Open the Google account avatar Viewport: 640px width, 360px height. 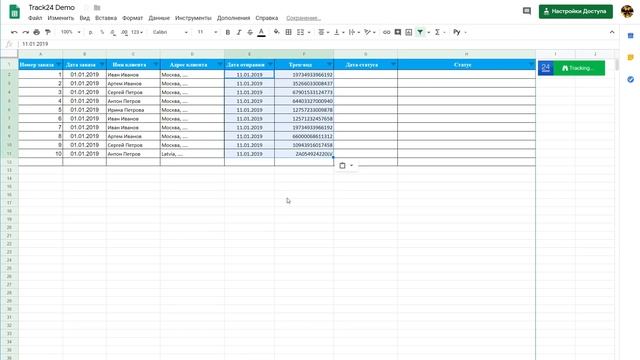627,11
